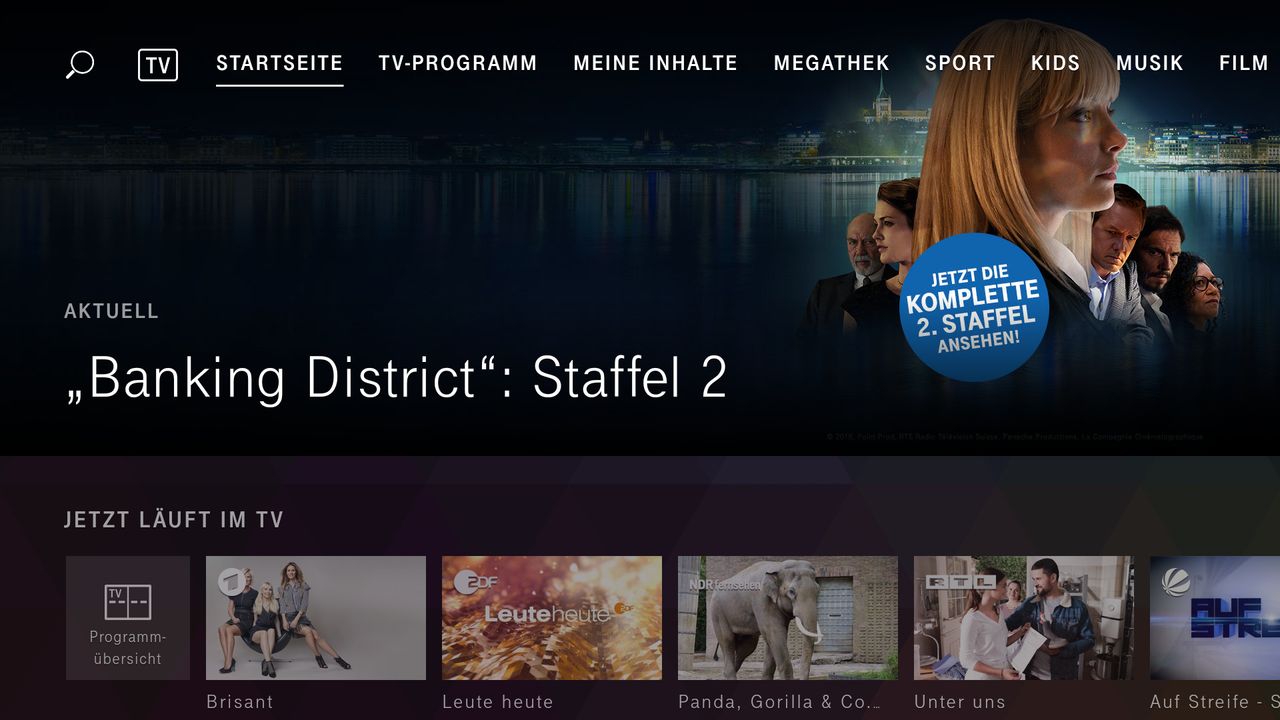Click the Banking District cast artwork

[x=1015, y=200]
